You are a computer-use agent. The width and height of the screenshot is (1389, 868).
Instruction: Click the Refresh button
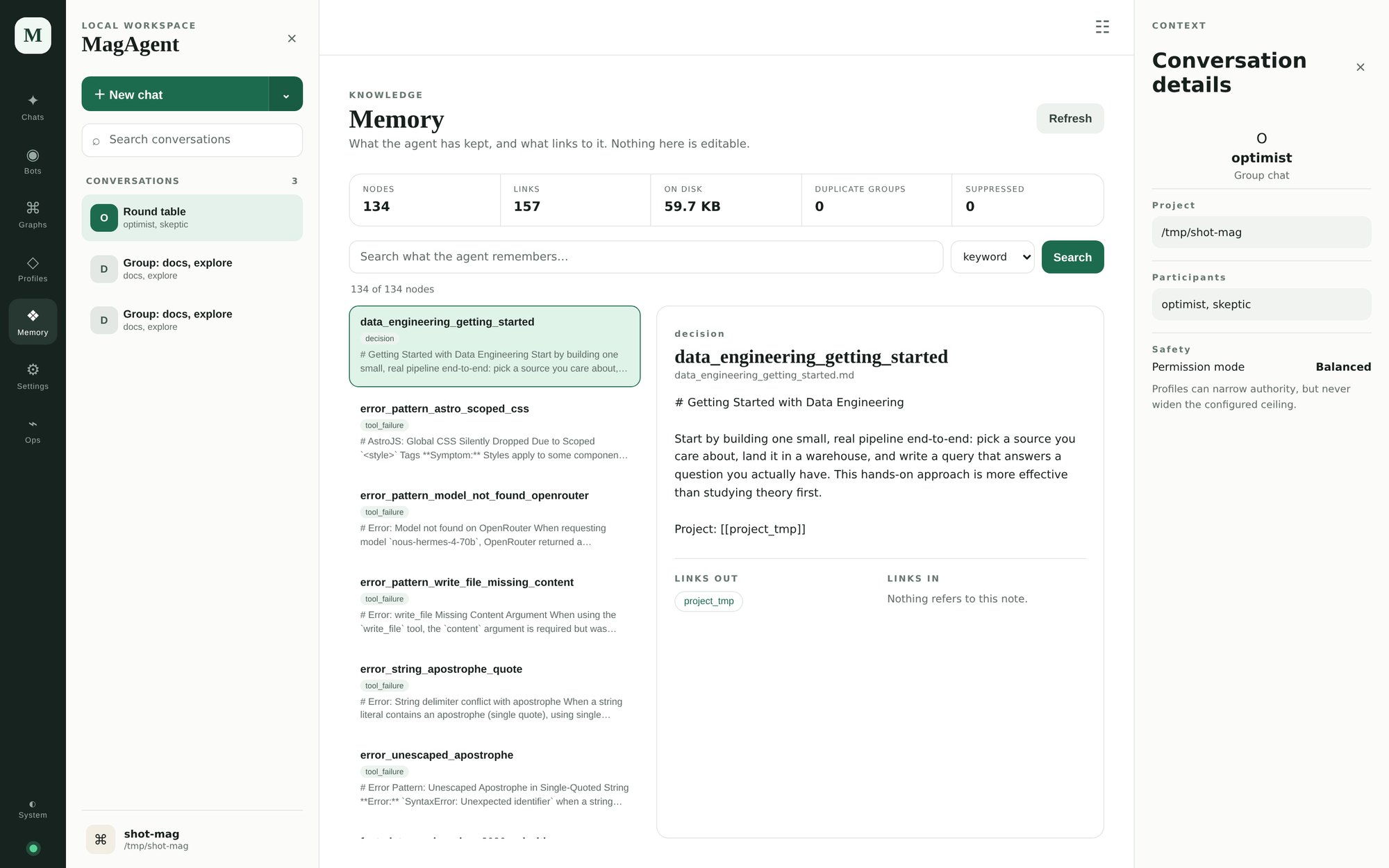click(1070, 119)
